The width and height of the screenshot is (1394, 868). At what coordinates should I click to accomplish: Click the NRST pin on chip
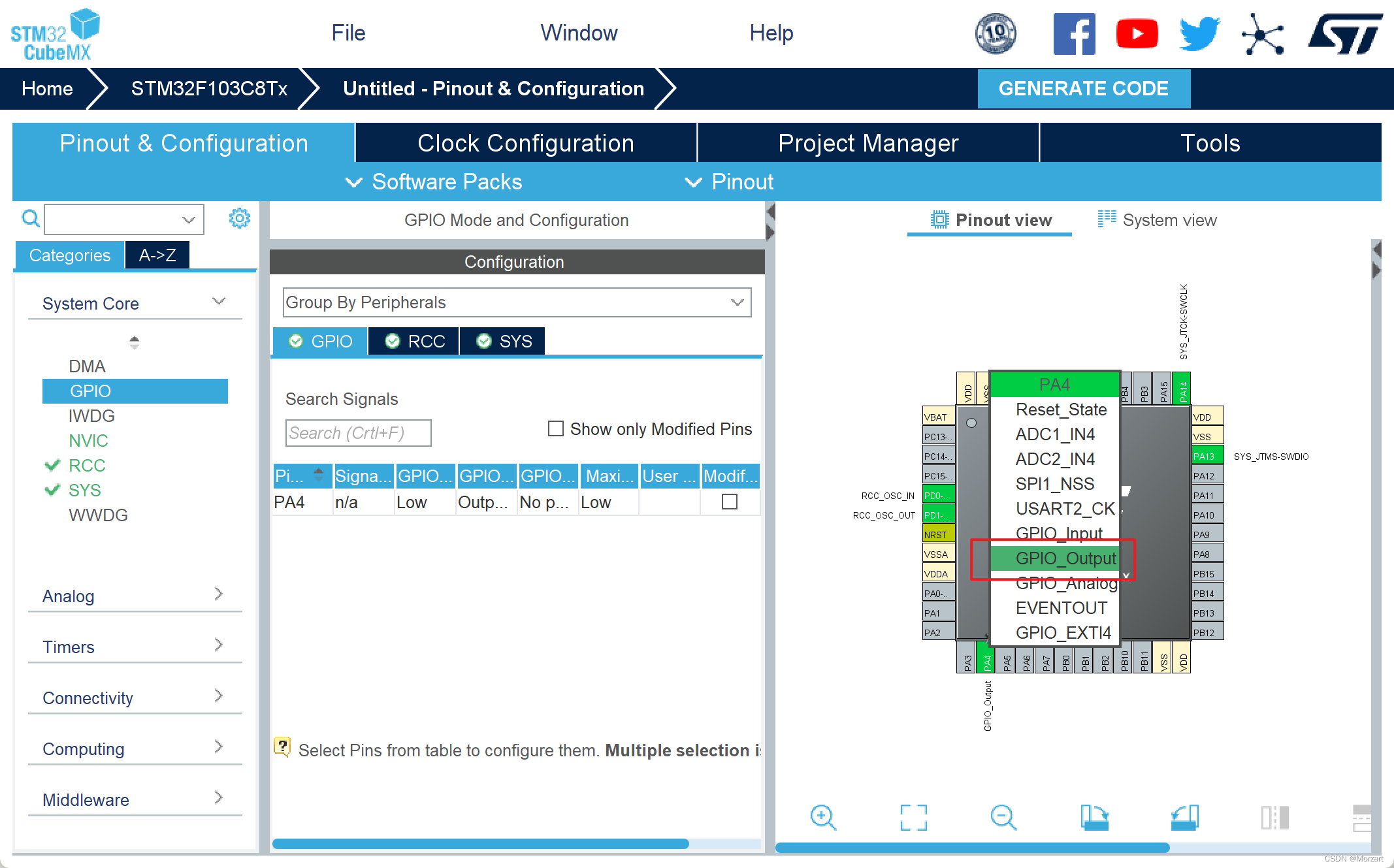tap(939, 534)
